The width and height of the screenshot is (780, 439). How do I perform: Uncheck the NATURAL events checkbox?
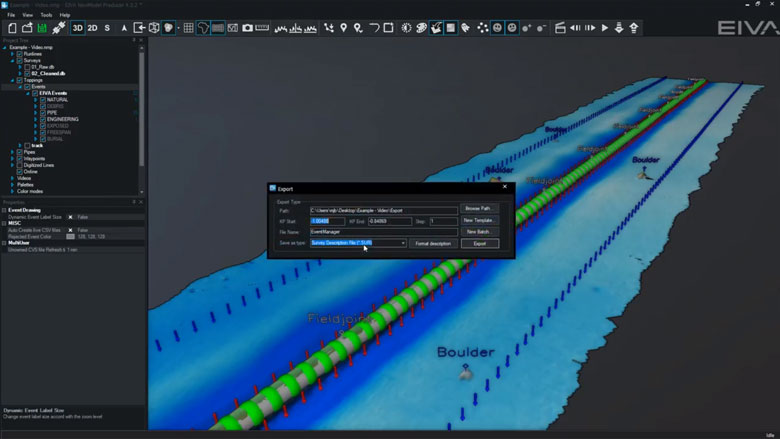point(42,100)
